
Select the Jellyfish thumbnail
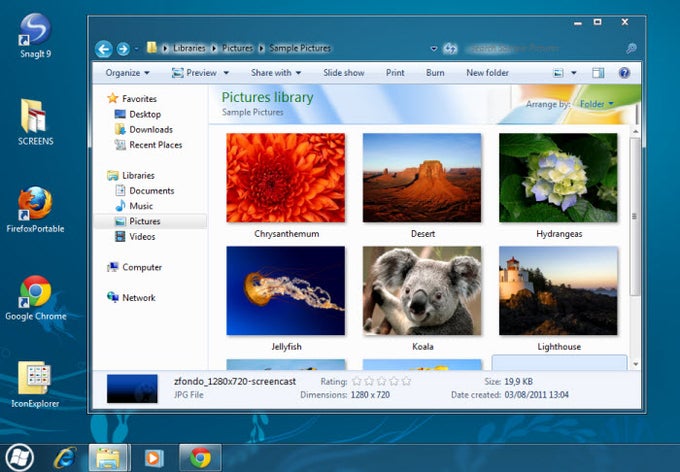point(286,291)
